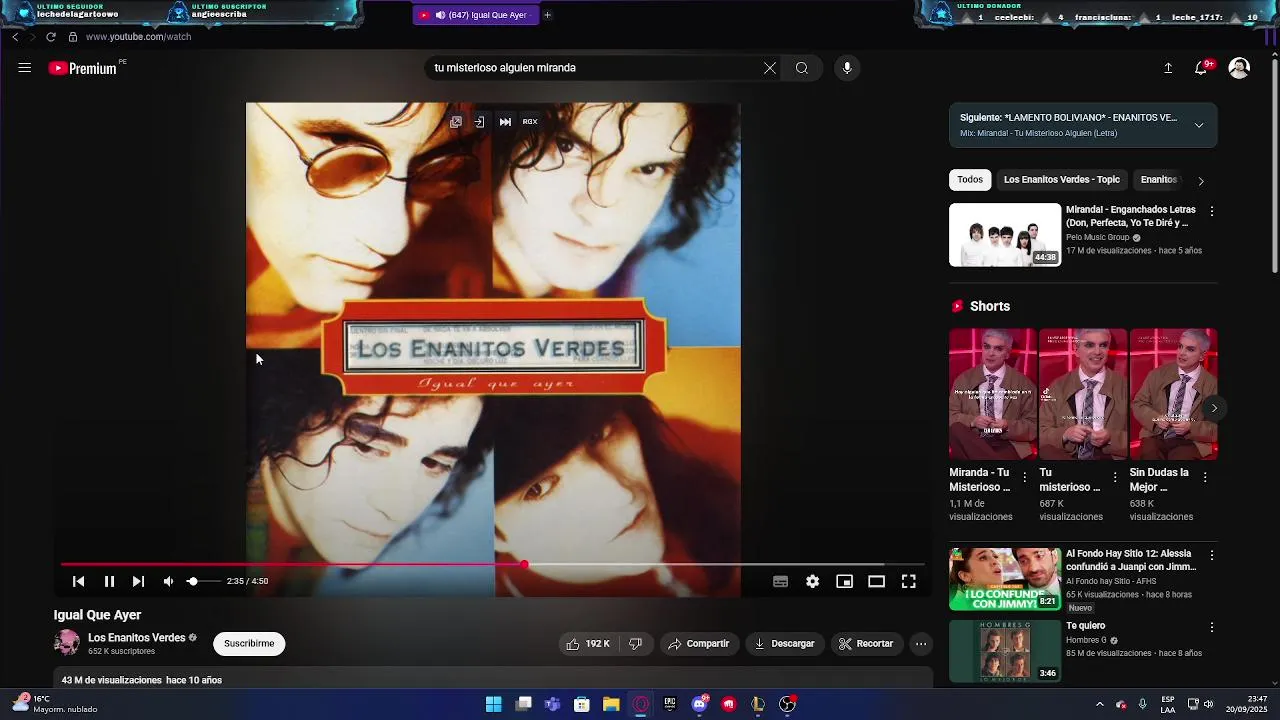Open player settings gear

pyautogui.click(x=812, y=581)
